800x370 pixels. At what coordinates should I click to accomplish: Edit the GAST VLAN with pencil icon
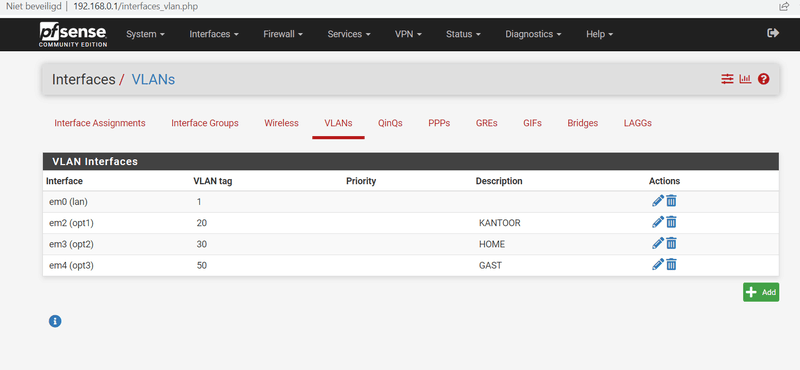pyautogui.click(x=658, y=264)
